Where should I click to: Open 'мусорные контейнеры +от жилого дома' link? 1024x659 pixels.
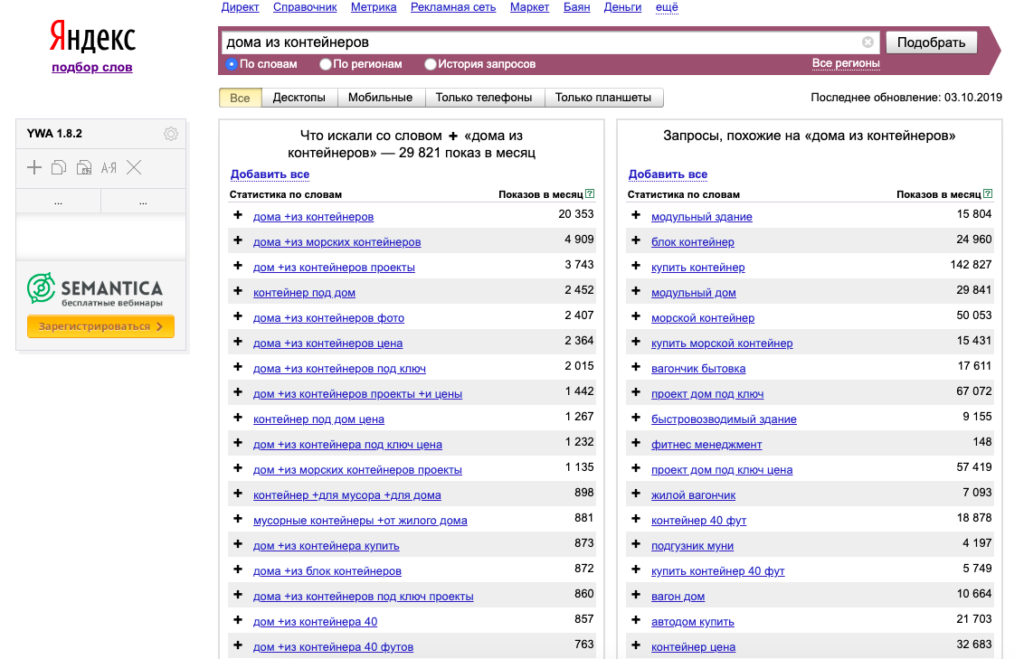(x=360, y=521)
